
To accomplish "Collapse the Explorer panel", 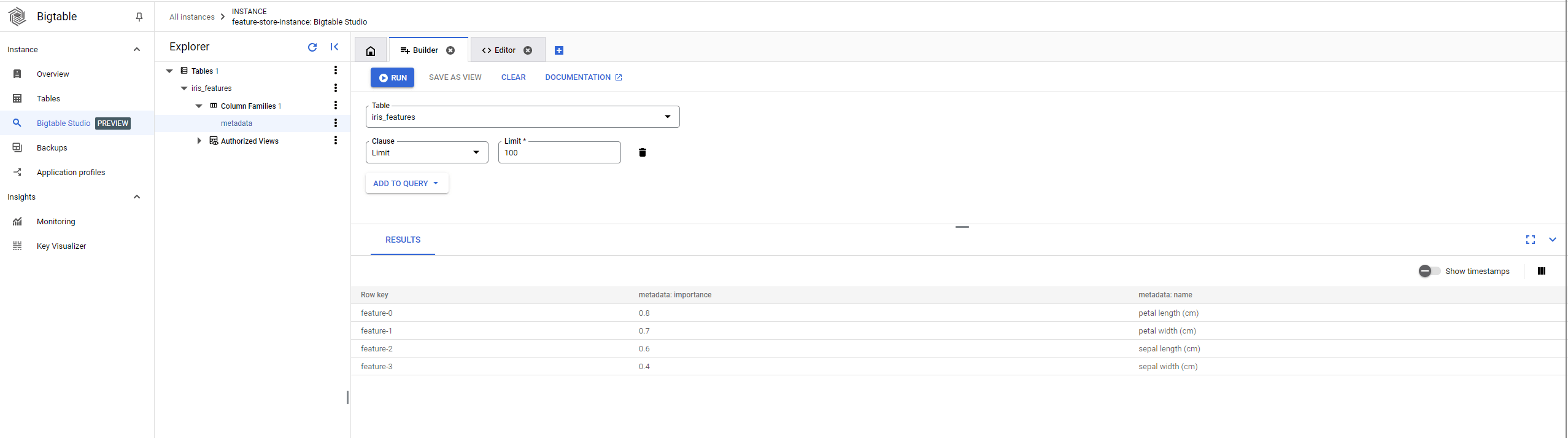I will [334, 47].
